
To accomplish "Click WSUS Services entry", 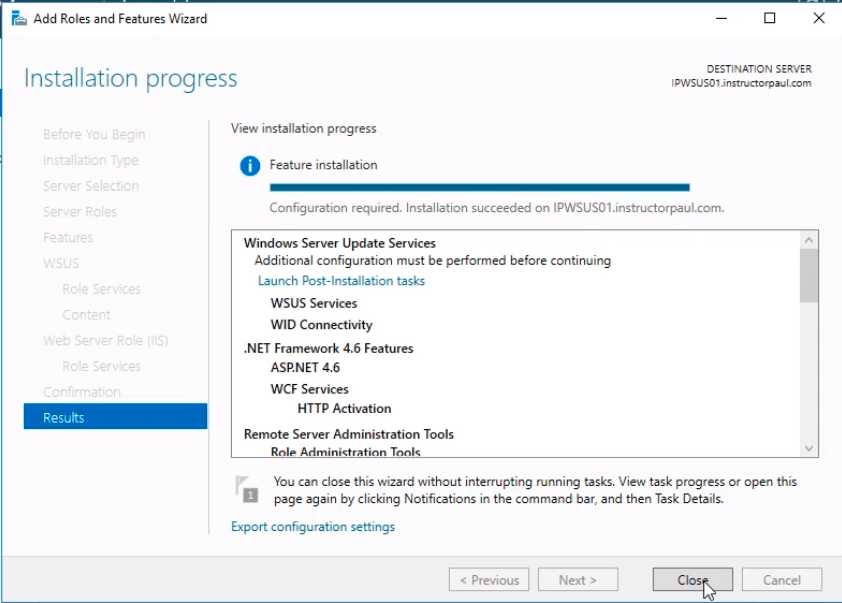I will (x=314, y=303).
